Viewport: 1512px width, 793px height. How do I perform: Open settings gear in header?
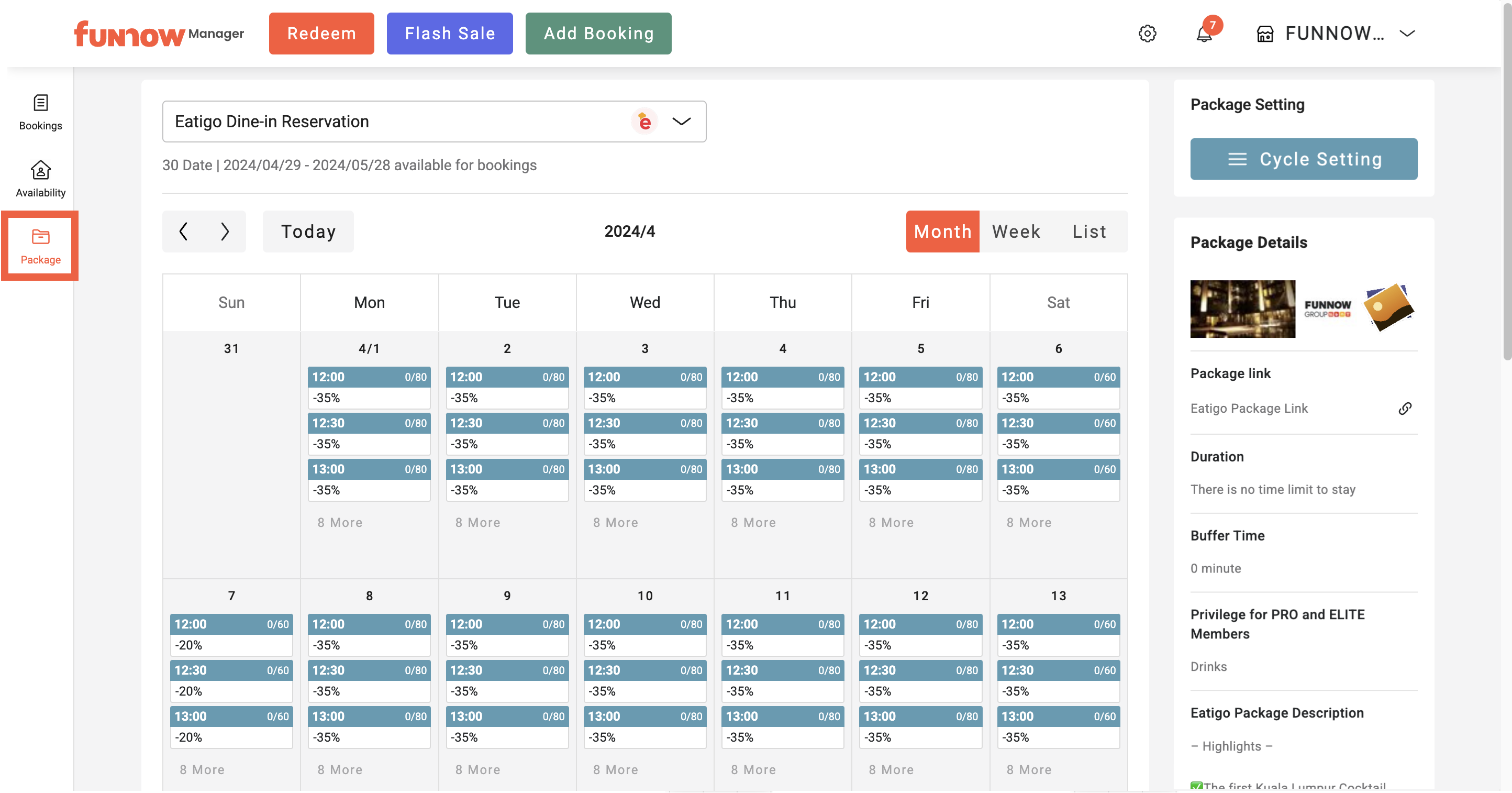pos(1147,34)
